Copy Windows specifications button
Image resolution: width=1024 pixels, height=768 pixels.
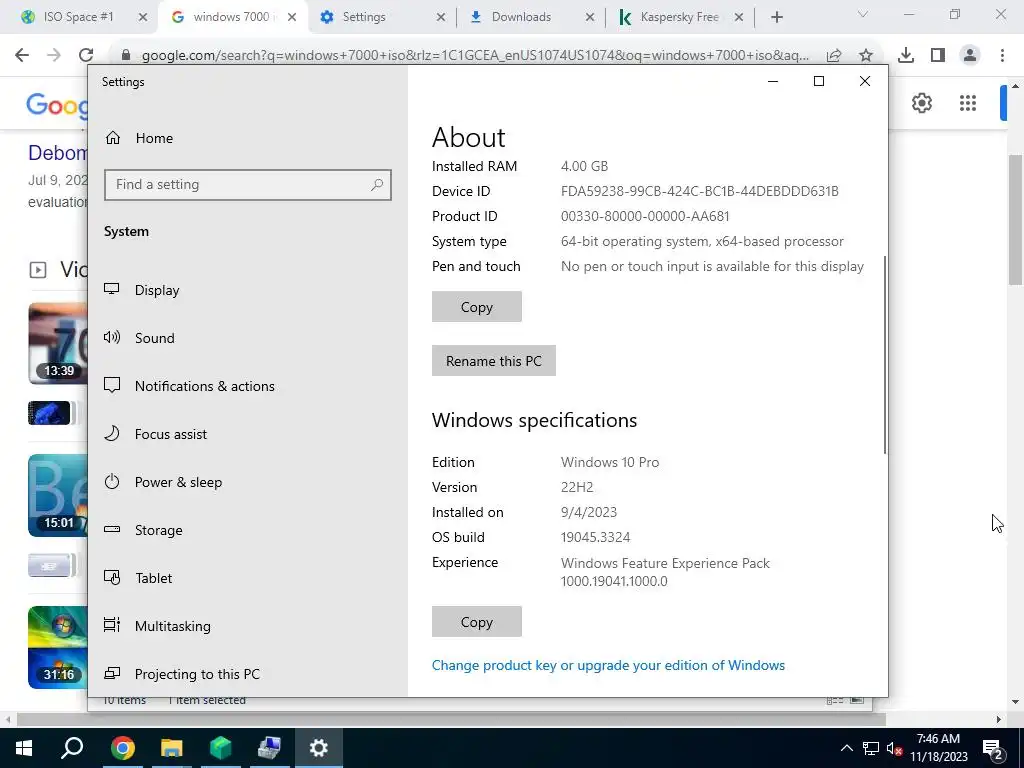(x=477, y=622)
